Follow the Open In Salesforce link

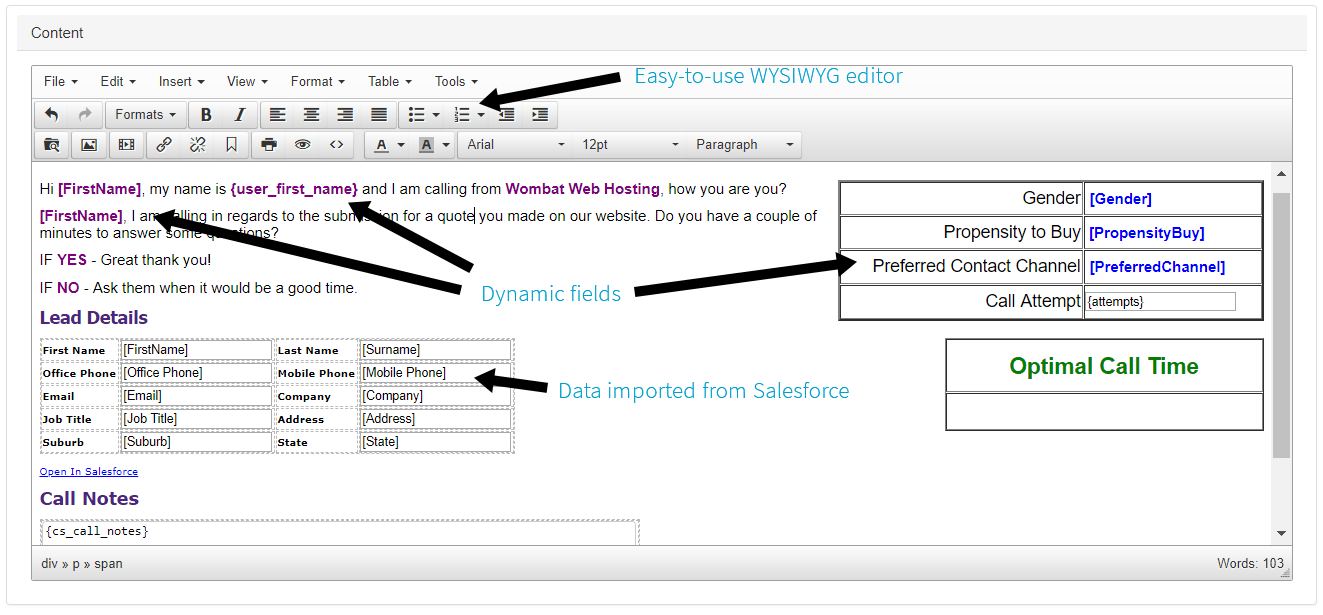(x=89, y=471)
